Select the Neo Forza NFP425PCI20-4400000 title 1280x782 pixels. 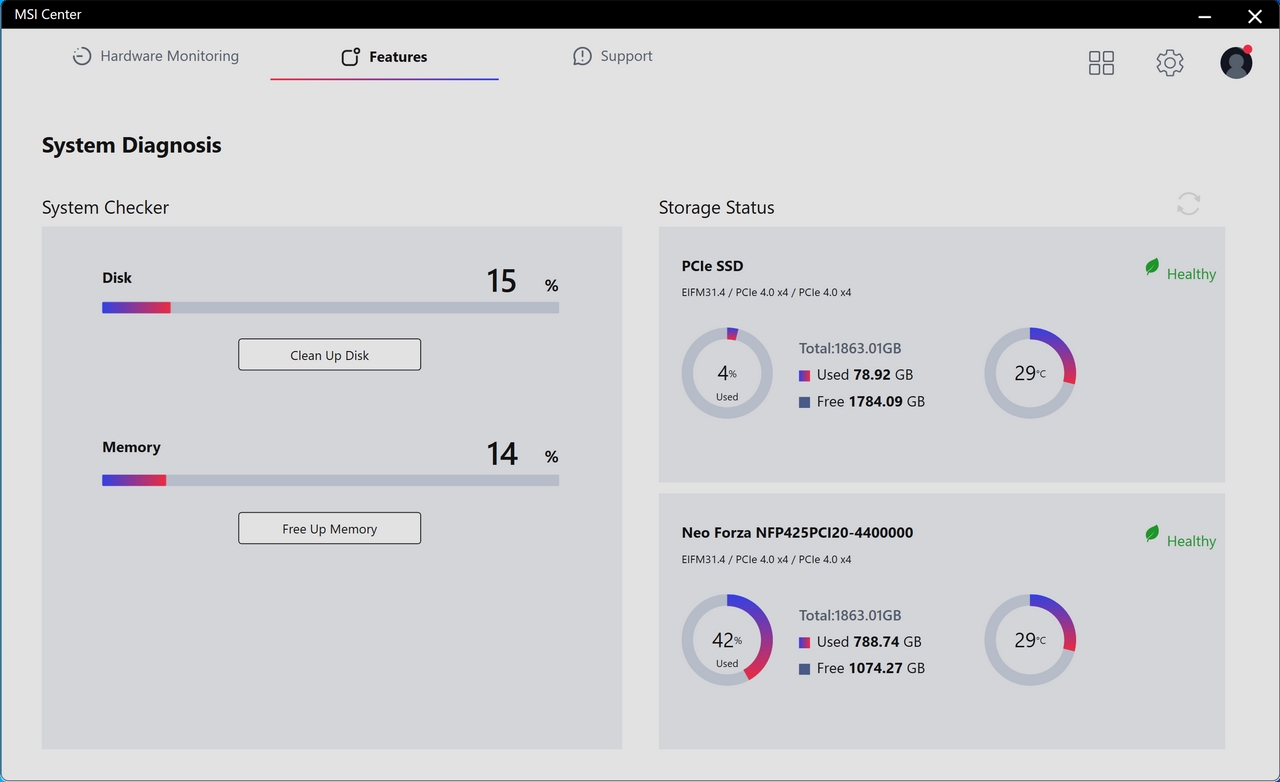coord(797,533)
